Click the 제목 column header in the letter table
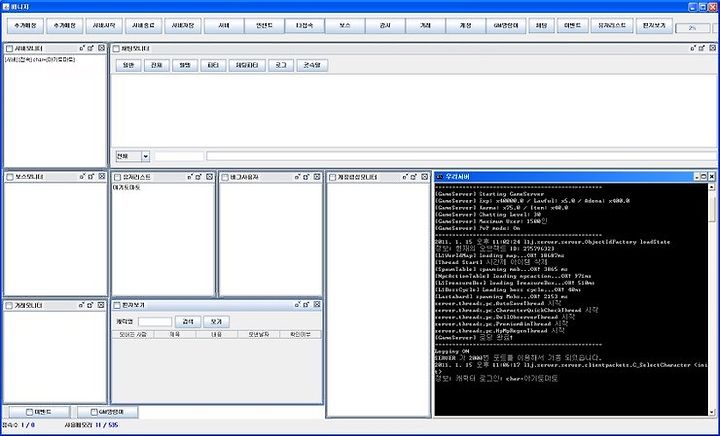720x436 pixels. [x=175, y=335]
